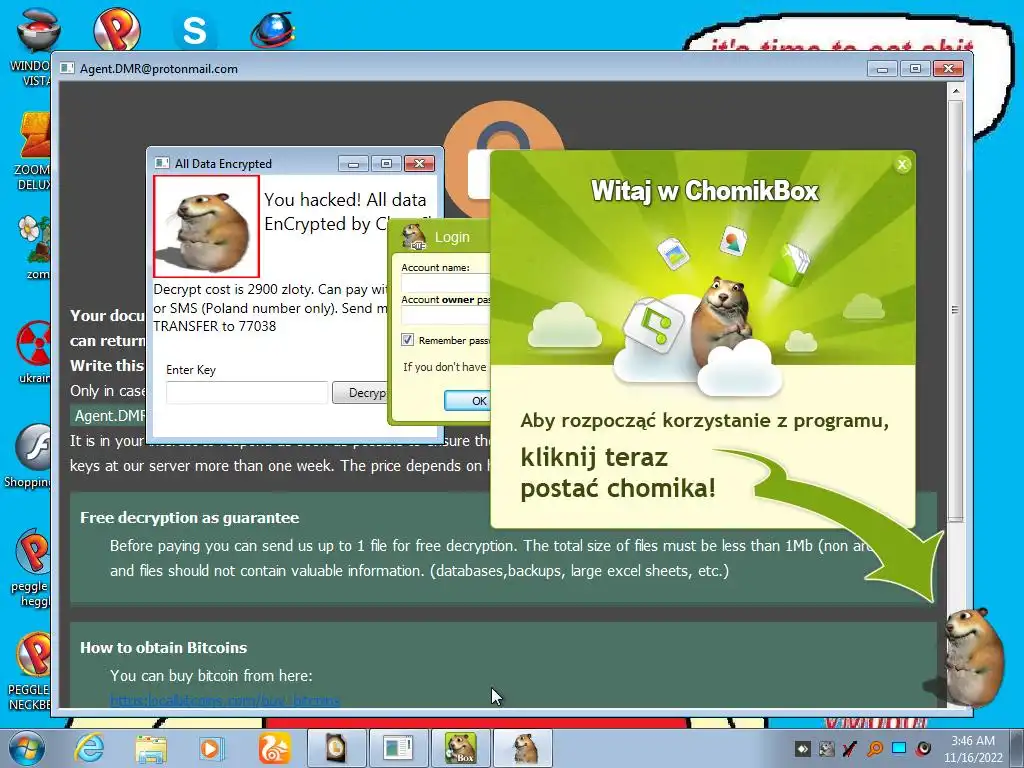Click the Account name field in Login
The image size is (1024, 768).
point(445,283)
